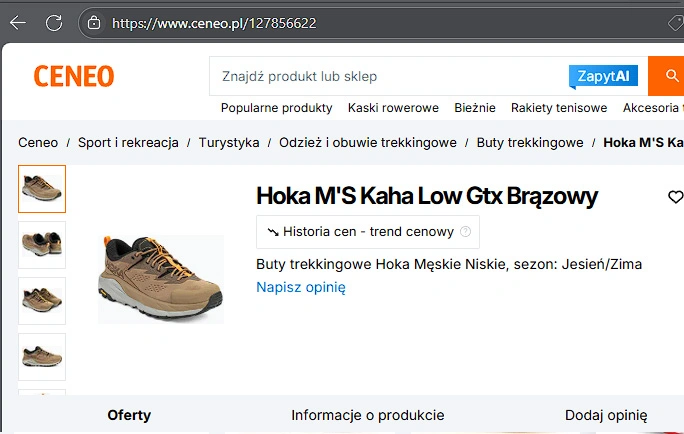The width and height of the screenshot is (684, 434).
Task: Open Rakiety tenisowe link
Action: pos(559,108)
